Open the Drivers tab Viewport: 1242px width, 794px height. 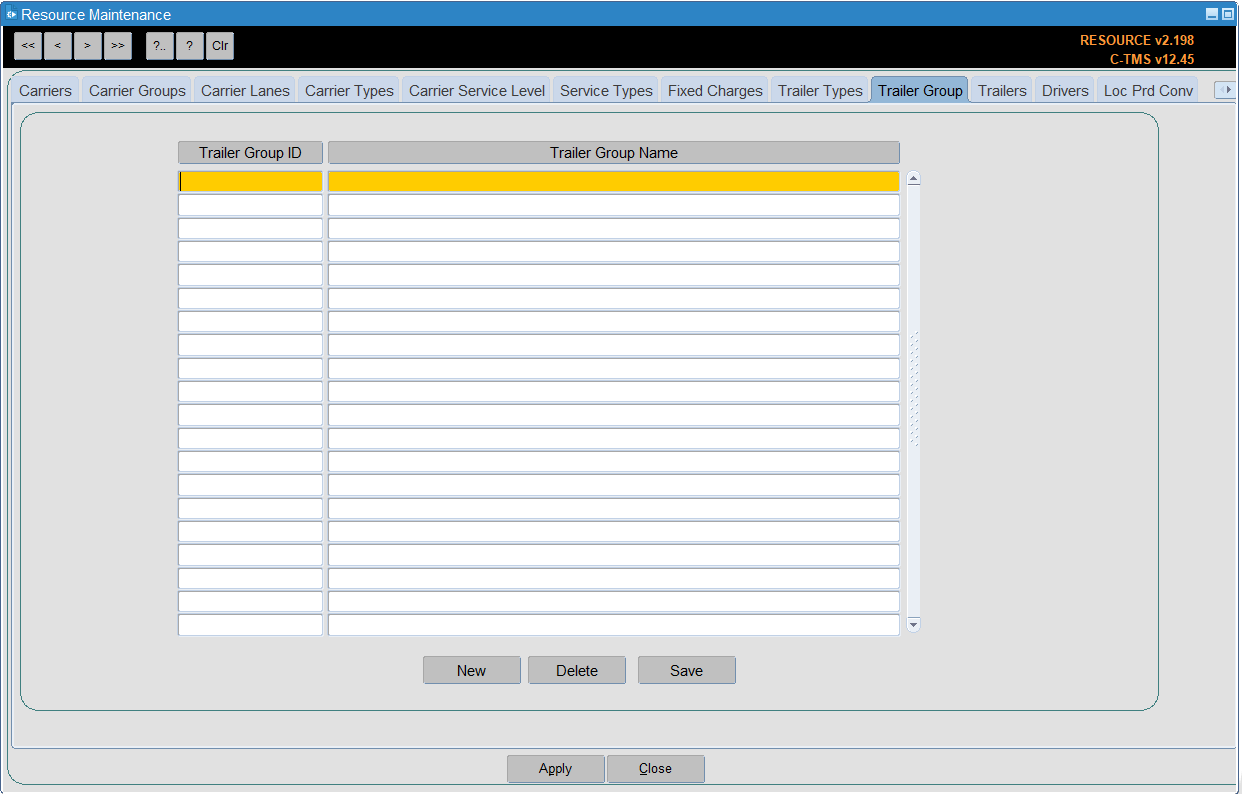(1065, 90)
